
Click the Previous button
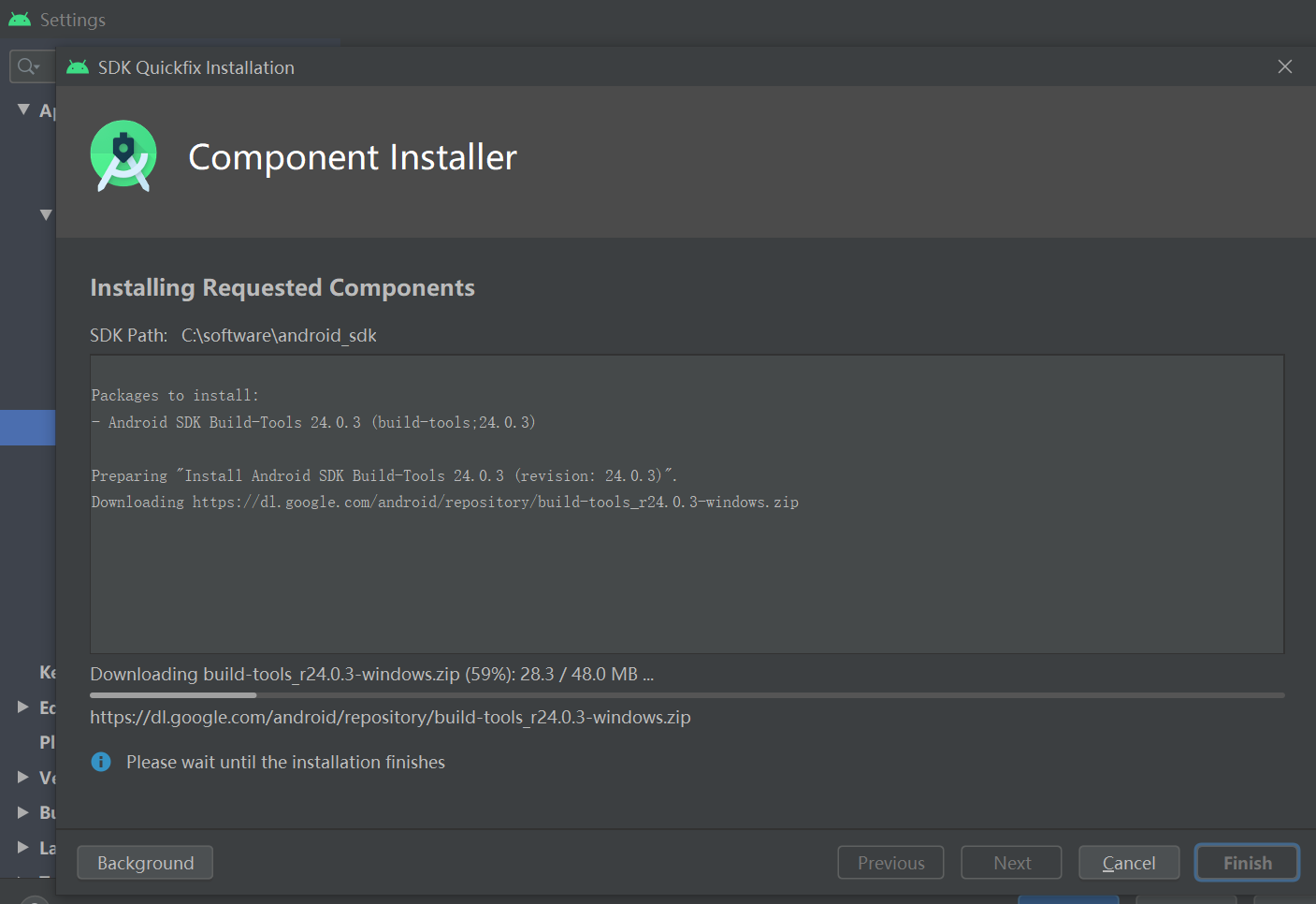pos(890,863)
